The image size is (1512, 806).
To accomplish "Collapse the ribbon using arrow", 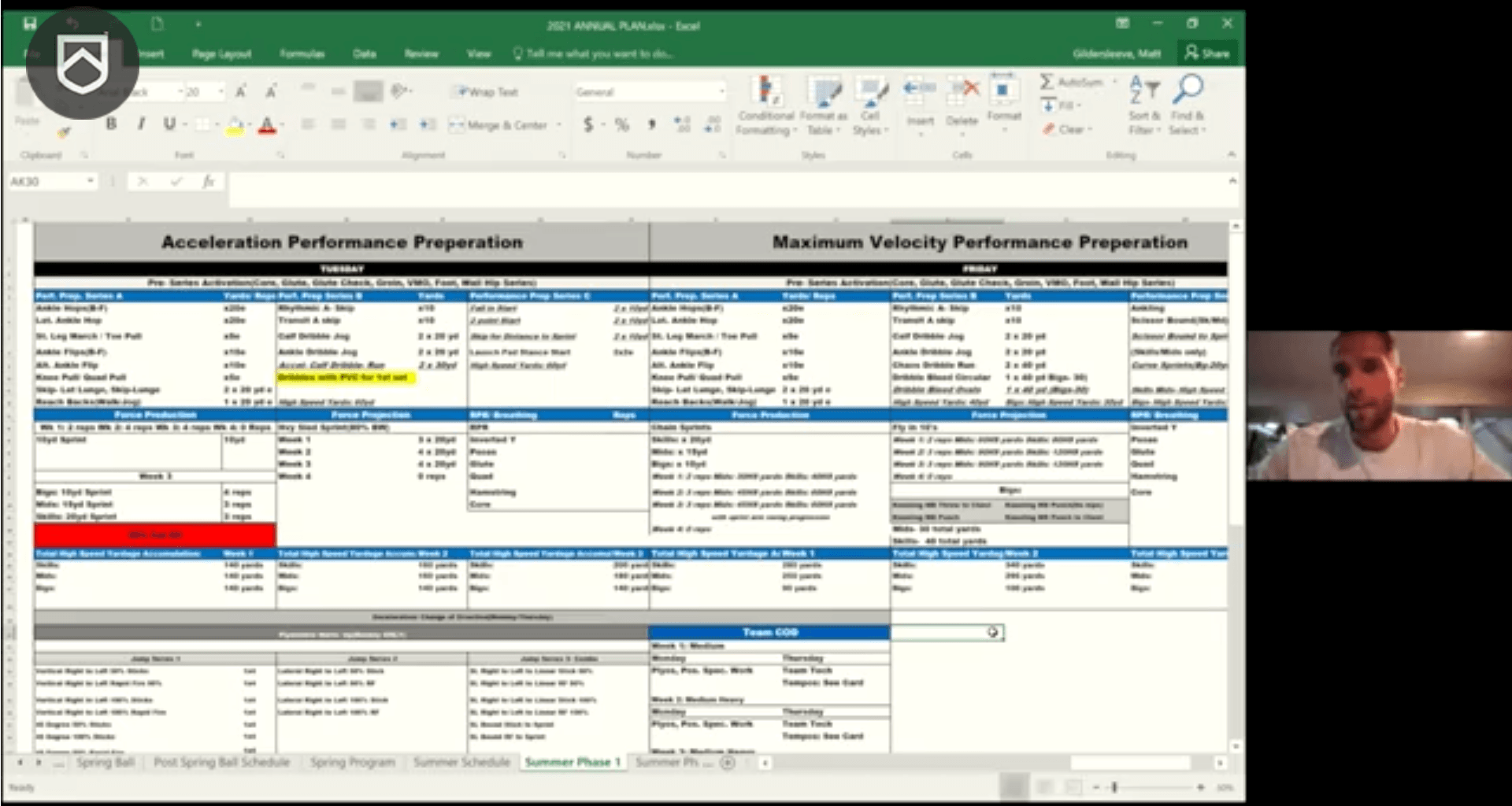I will (x=1232, y=154).
